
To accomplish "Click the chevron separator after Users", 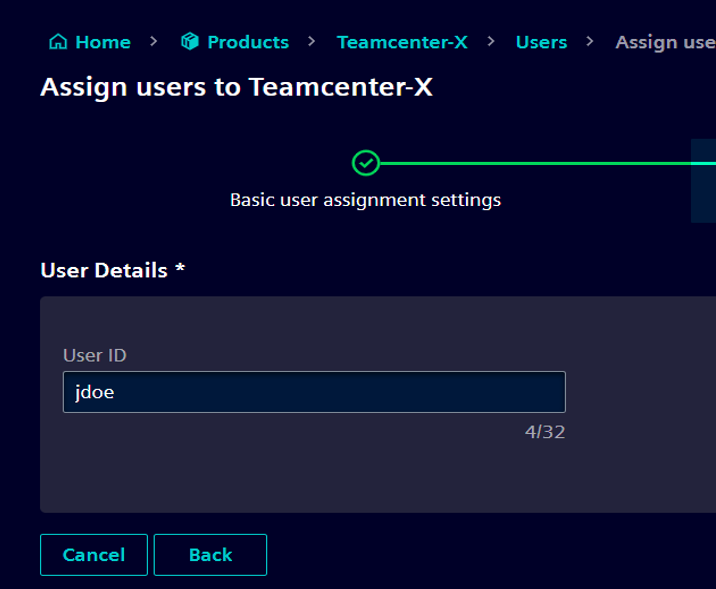I will pyautogui.click(x=590, y=42).
